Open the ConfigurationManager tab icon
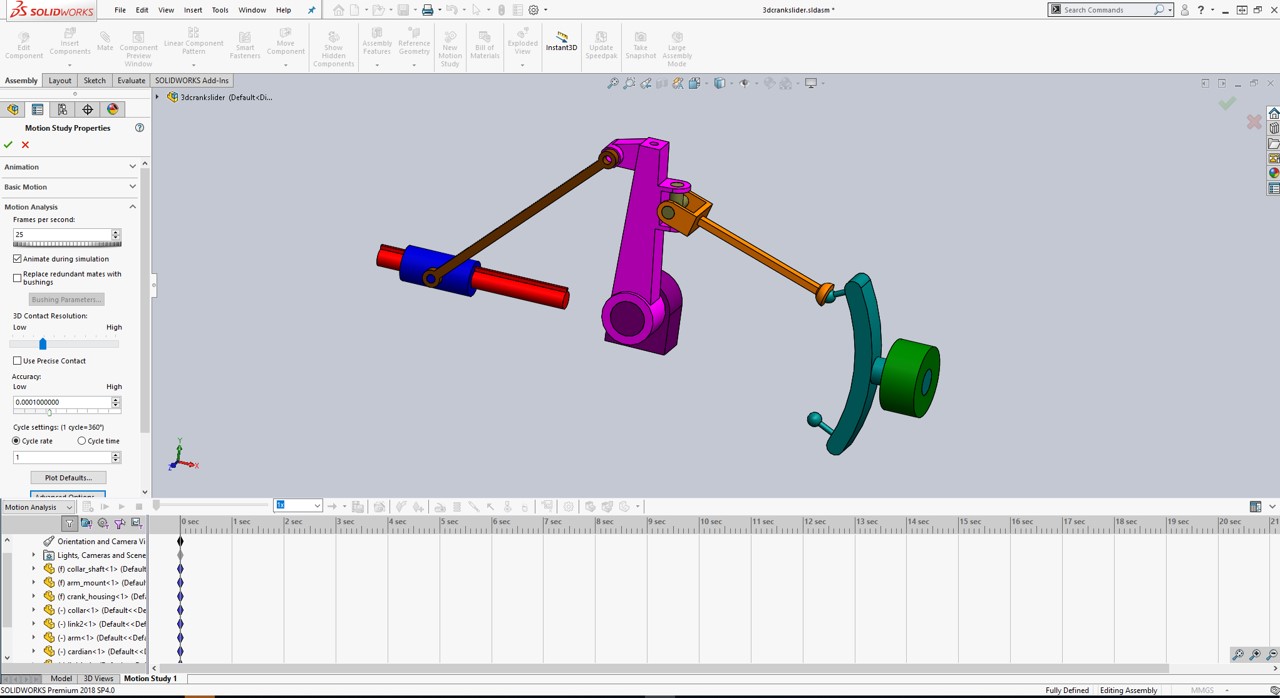This screenshot has height=698, width=1280. point(62,109)
